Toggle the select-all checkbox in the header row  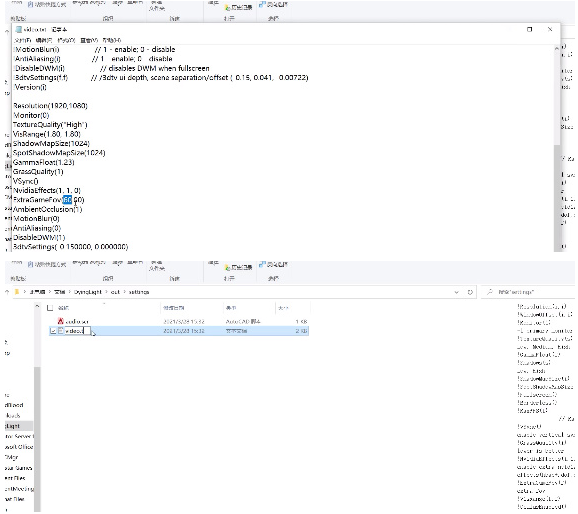tap(50, 308)
